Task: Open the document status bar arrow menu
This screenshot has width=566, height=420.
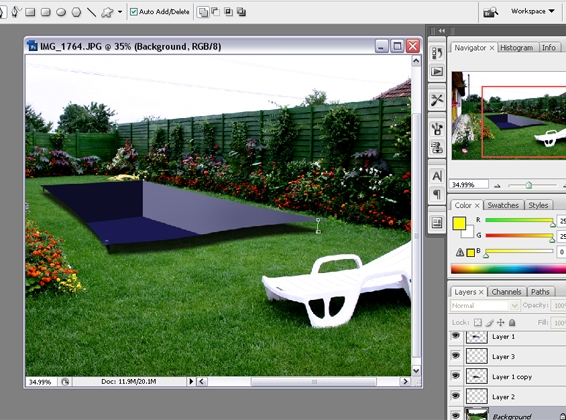Action: point(191,381)
